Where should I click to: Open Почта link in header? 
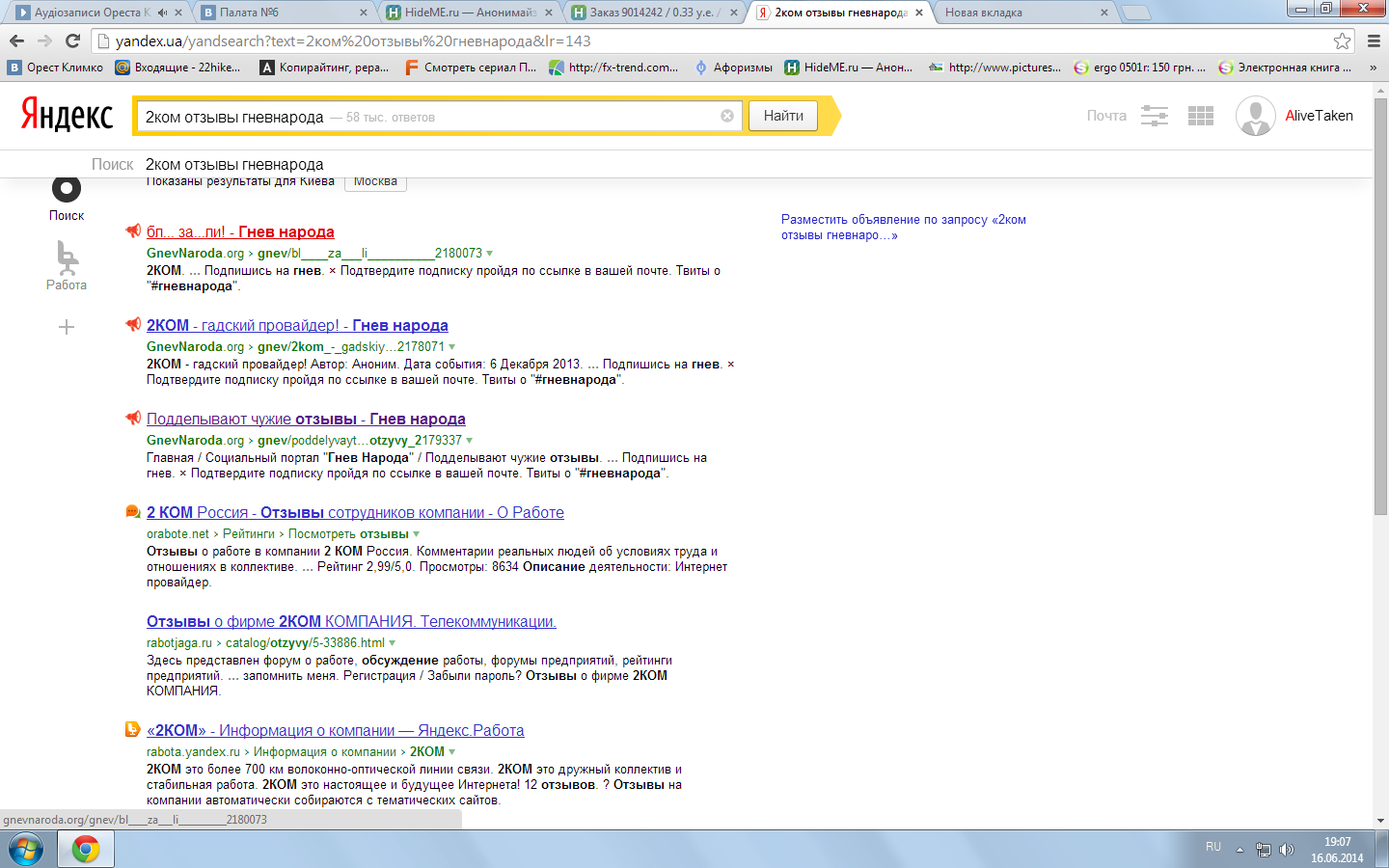pyautogui.click(x=1106, y=116)
